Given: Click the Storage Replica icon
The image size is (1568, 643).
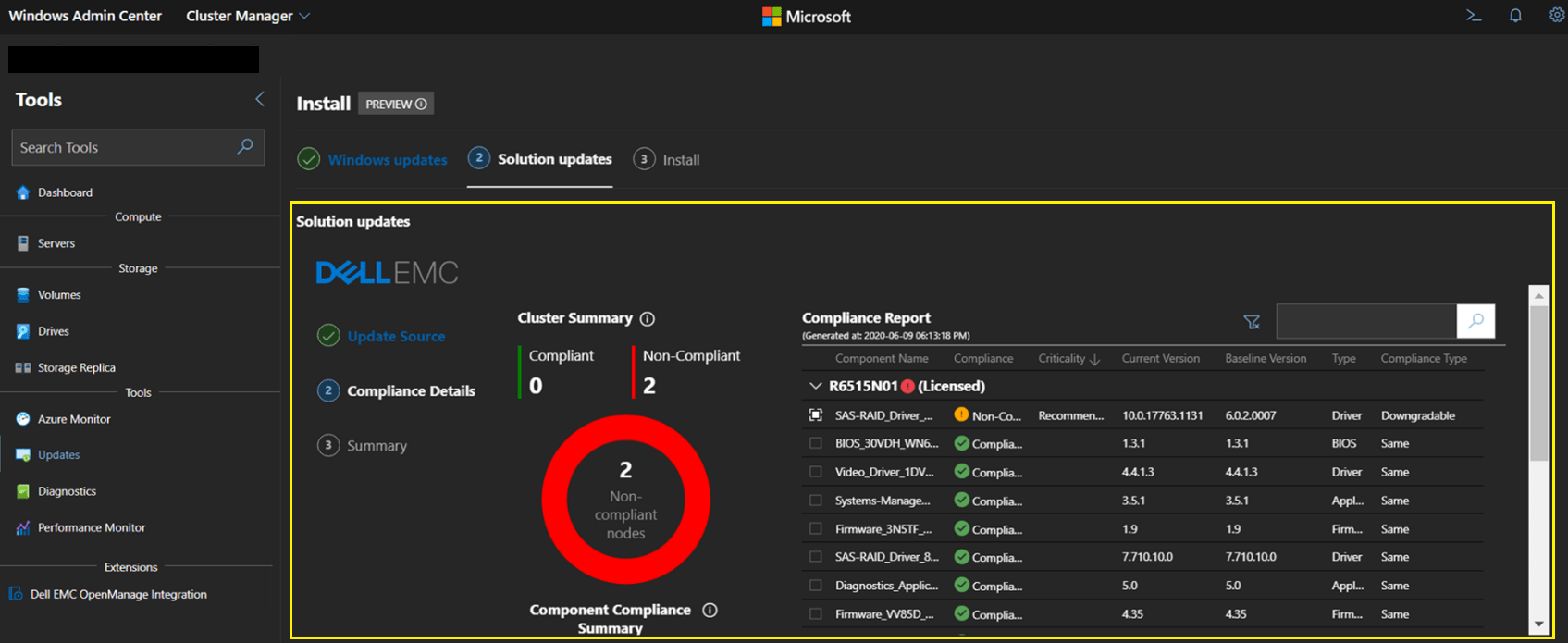Looking at the screenshot, I should (x=23, y=367).
